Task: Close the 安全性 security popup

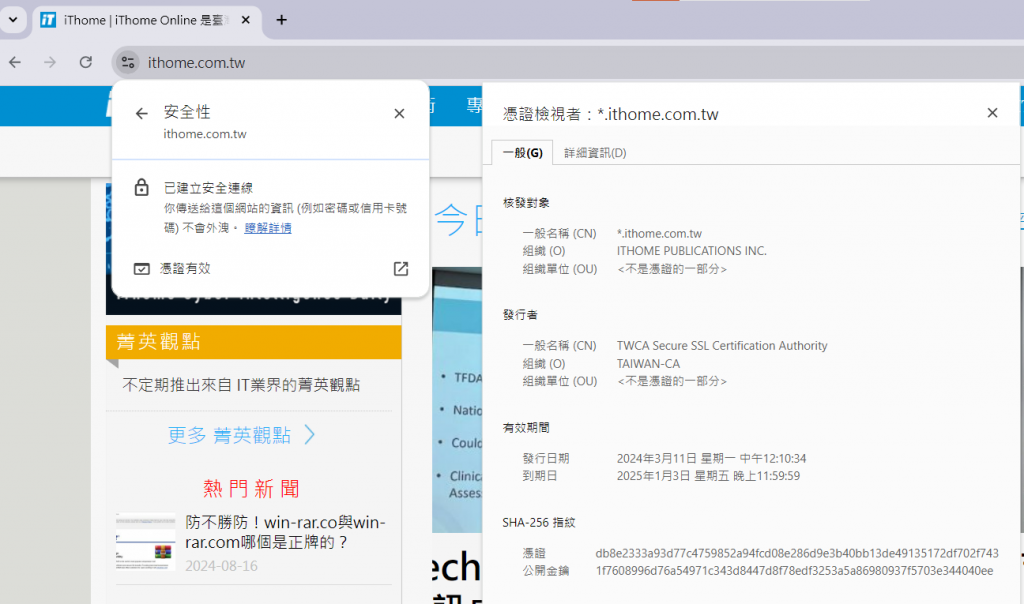Action: pos(400,114)
